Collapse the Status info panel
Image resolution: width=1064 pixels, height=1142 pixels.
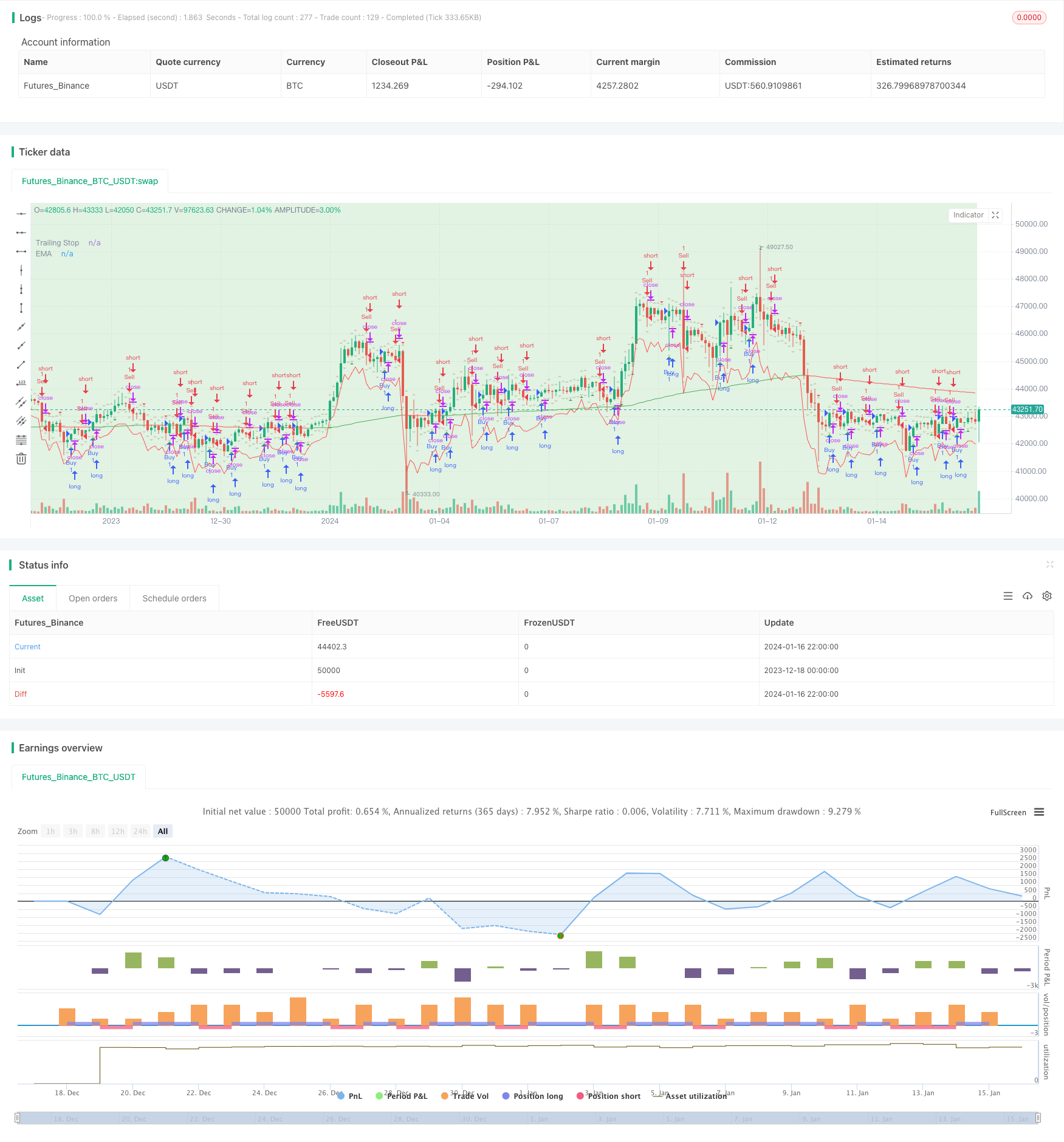click(x=1049, y=564)
